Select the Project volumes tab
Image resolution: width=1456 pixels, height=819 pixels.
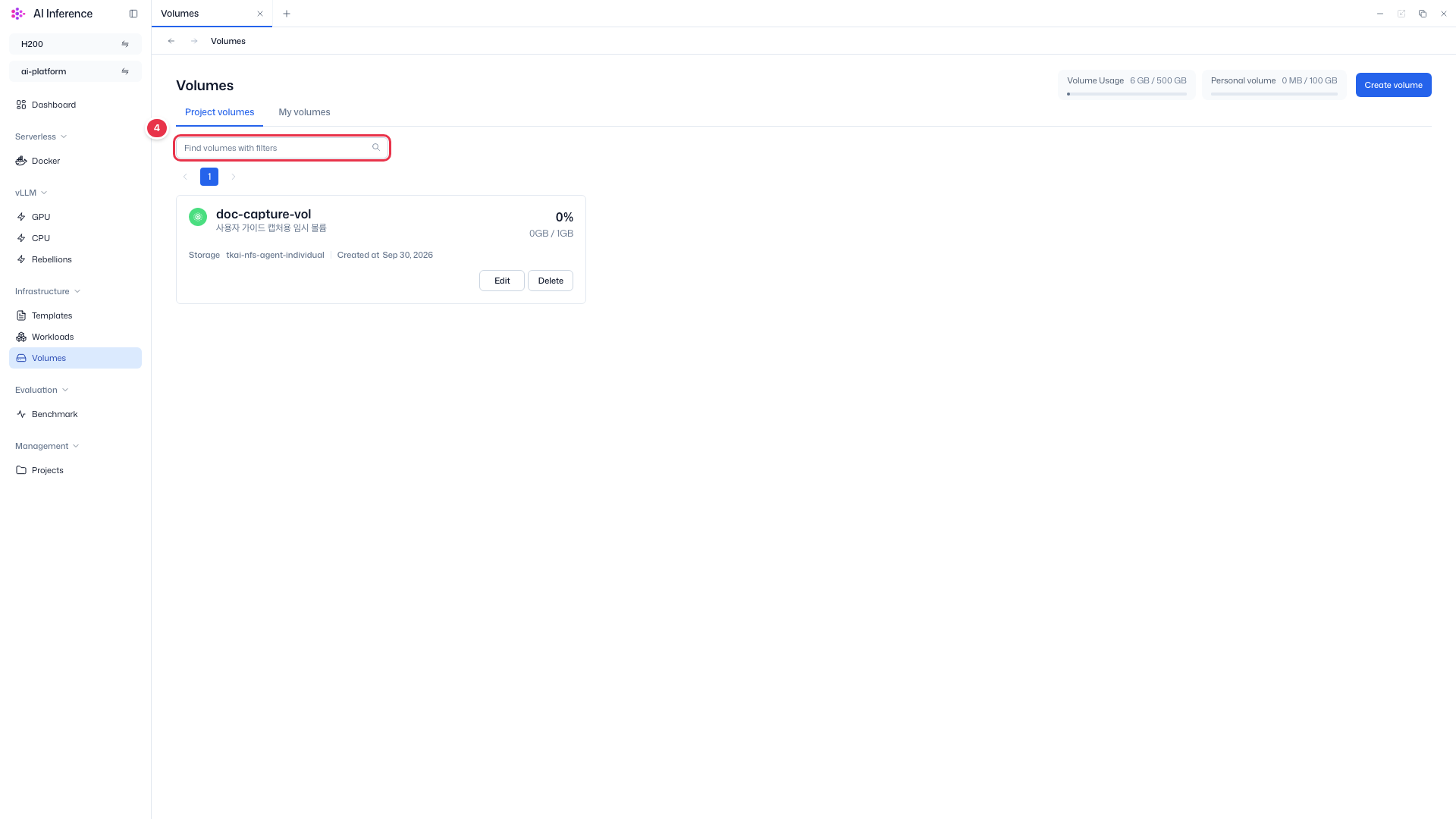[x=219, y=112]
